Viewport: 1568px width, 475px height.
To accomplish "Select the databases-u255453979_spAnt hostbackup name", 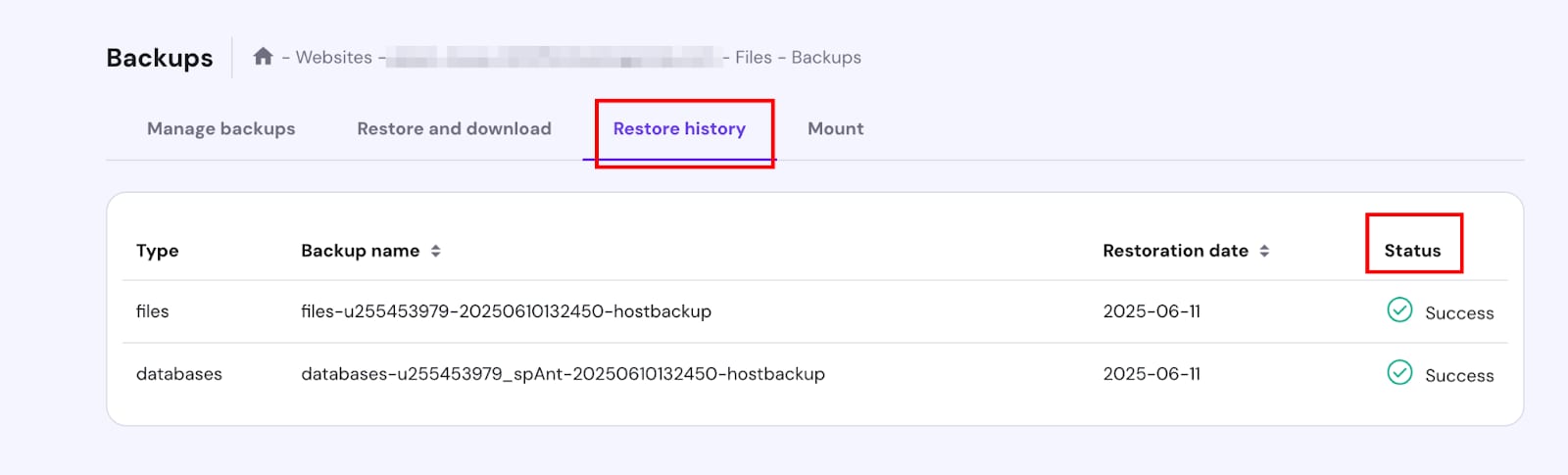I will click(563, 374).
